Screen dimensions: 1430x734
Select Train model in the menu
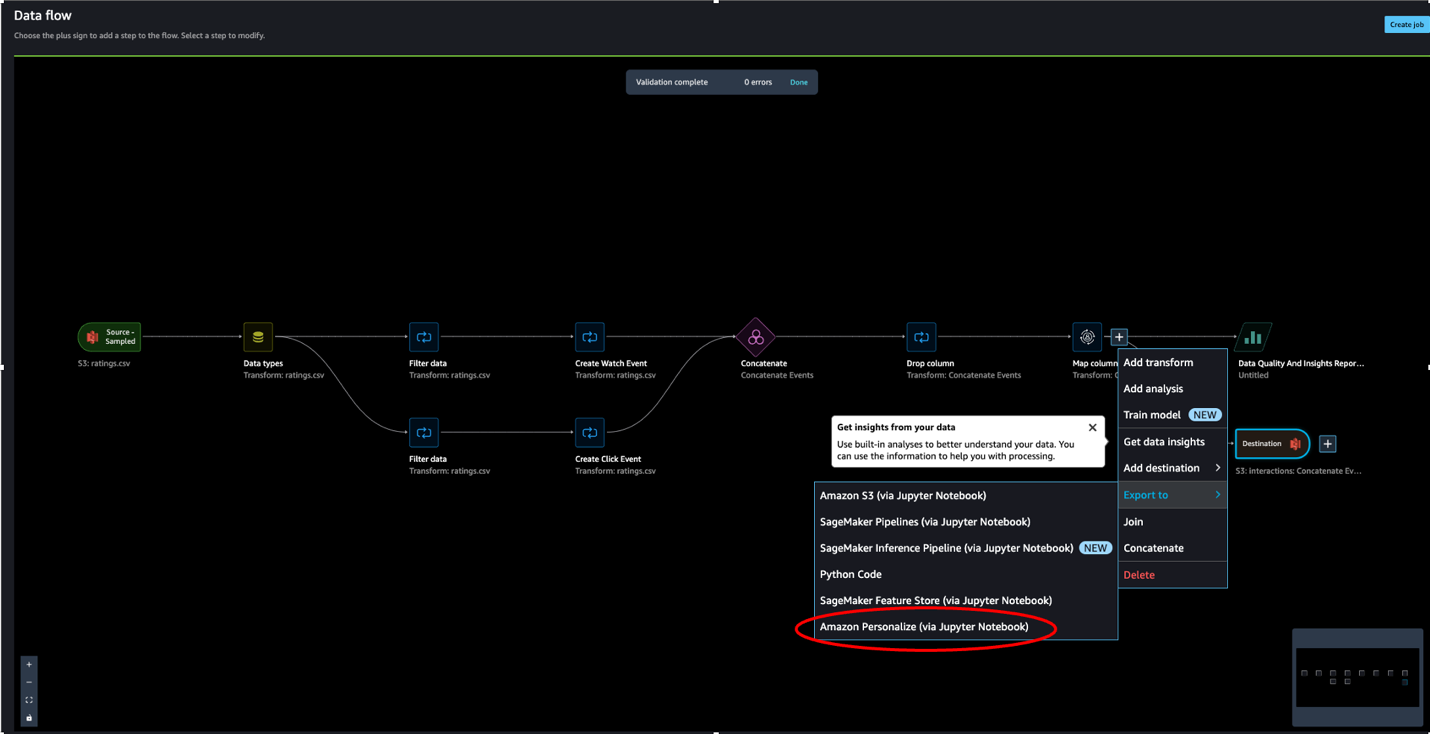tap(1172, 415)
